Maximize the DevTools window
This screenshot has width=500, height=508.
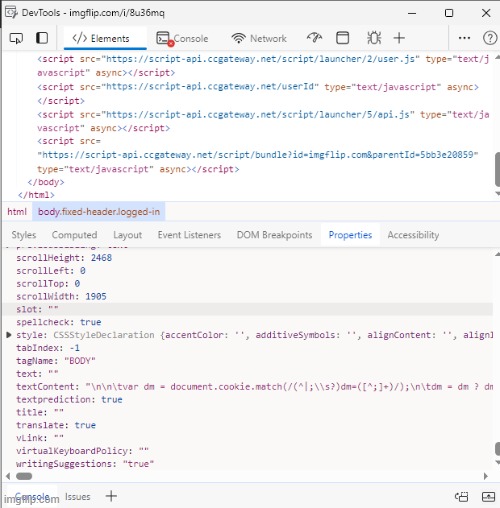click(449, 13)
